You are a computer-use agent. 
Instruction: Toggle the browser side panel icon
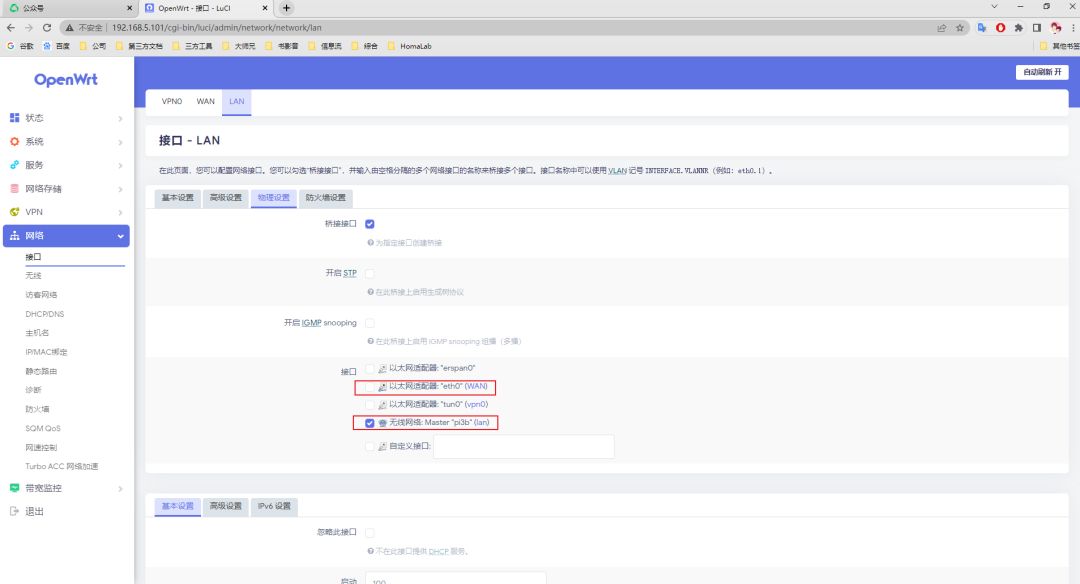pyautogui.click(x=1037, y=28)
